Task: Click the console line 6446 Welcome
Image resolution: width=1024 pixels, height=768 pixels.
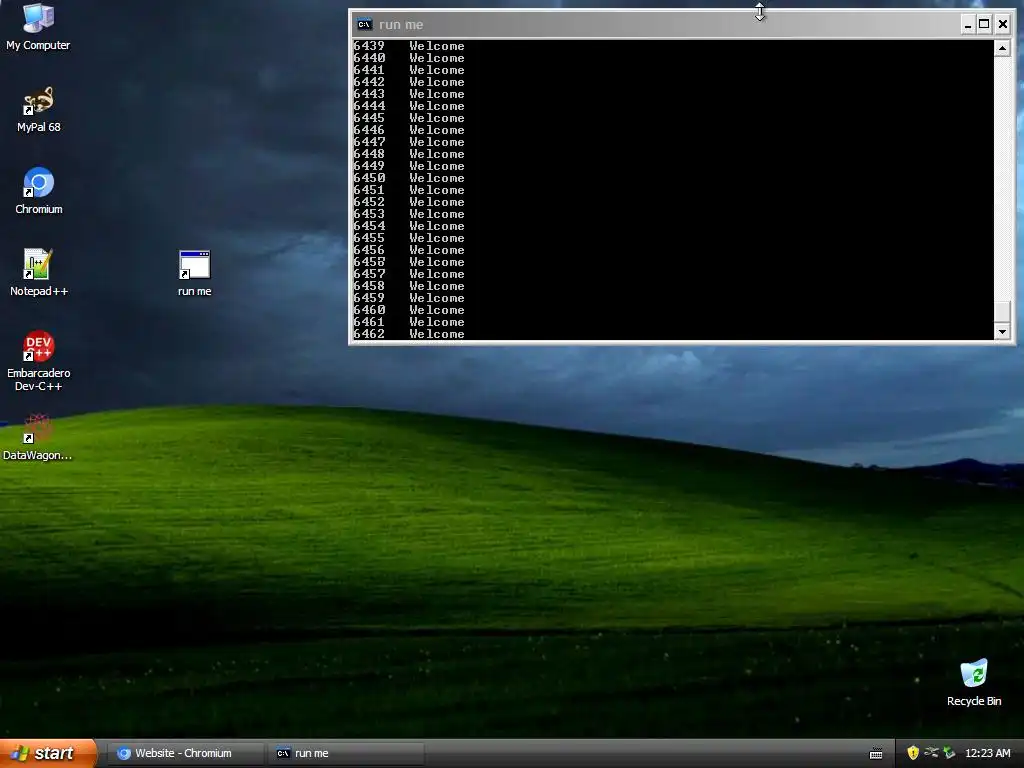Action: click(409, 130)
